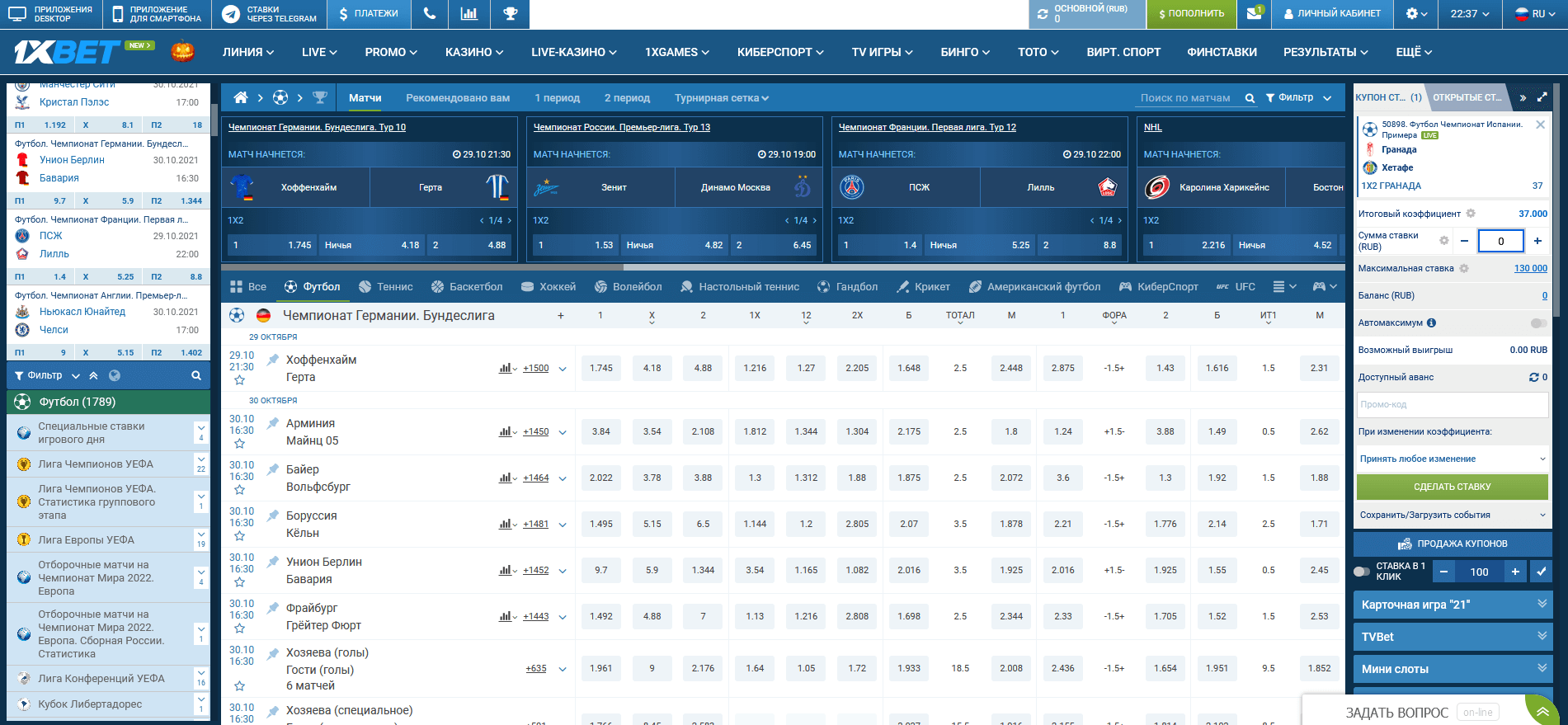Screen dimensions: 1568x725
Task: Click ПРОДАЖА КУПОНОВ button
Action: pos(1453,544)
